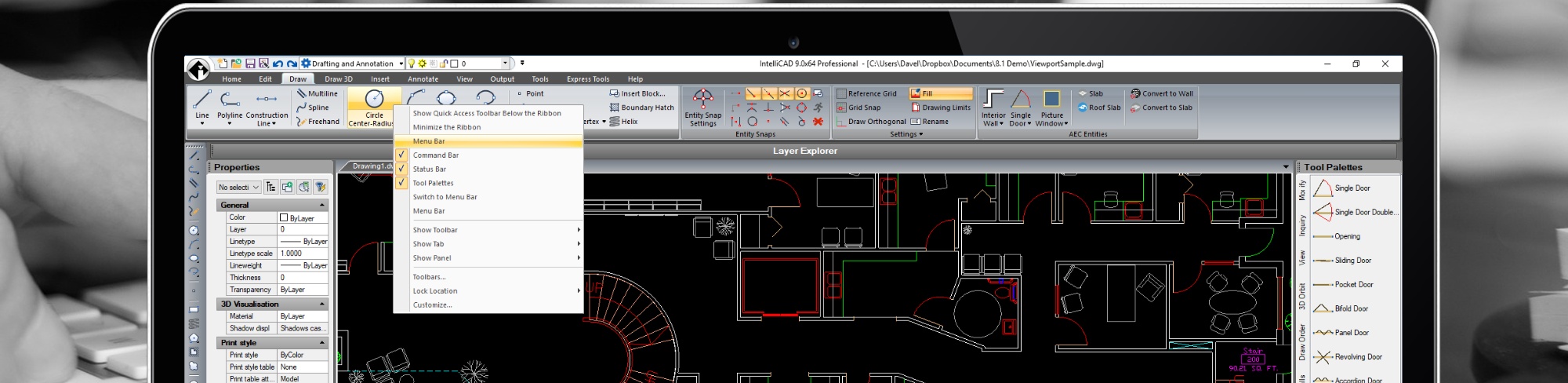1568x383 pixels.
Task: Toggle the Reference Grid setting
Action: [x=866, y=93]
